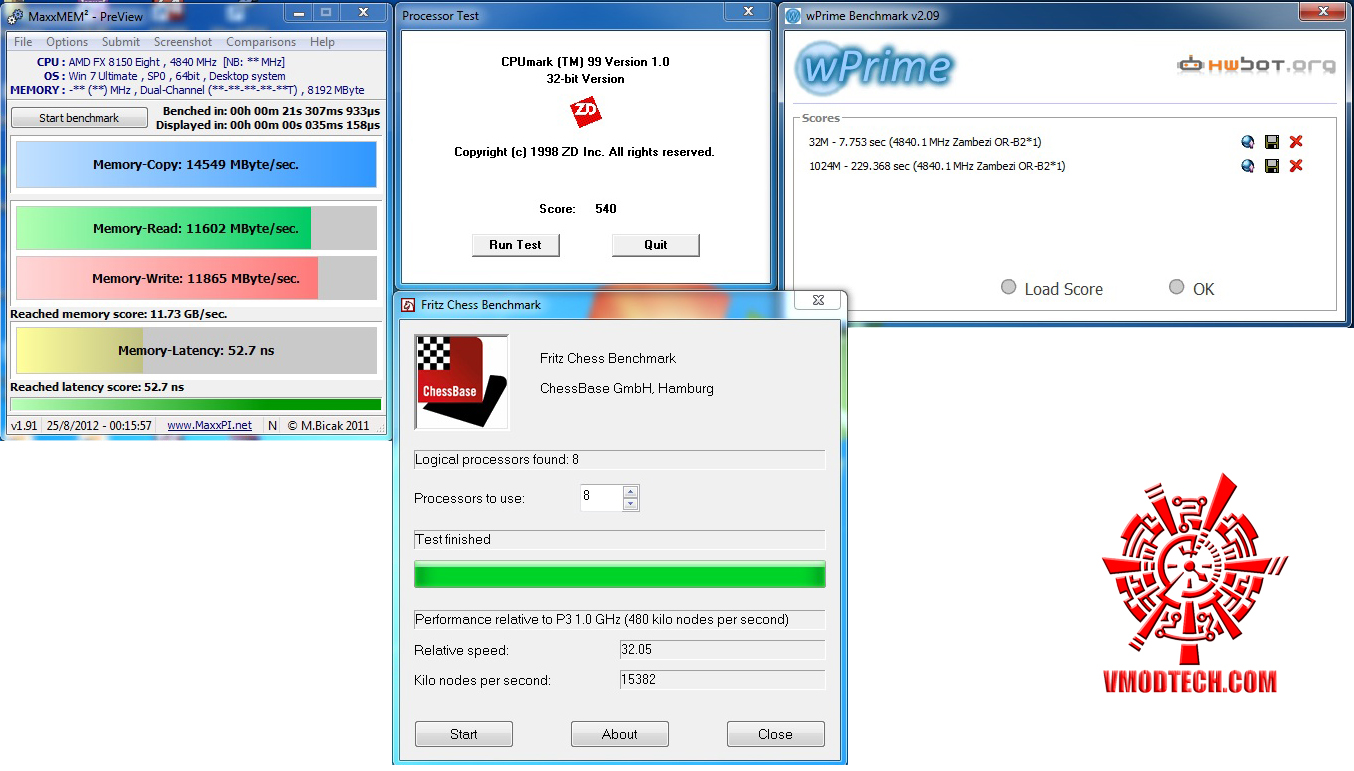The width and height of the screenshot is (1354, 771).
Task: Click the 1024M - 229.368 sec score row
Action: pyautogui.click(x=937, y=166)
